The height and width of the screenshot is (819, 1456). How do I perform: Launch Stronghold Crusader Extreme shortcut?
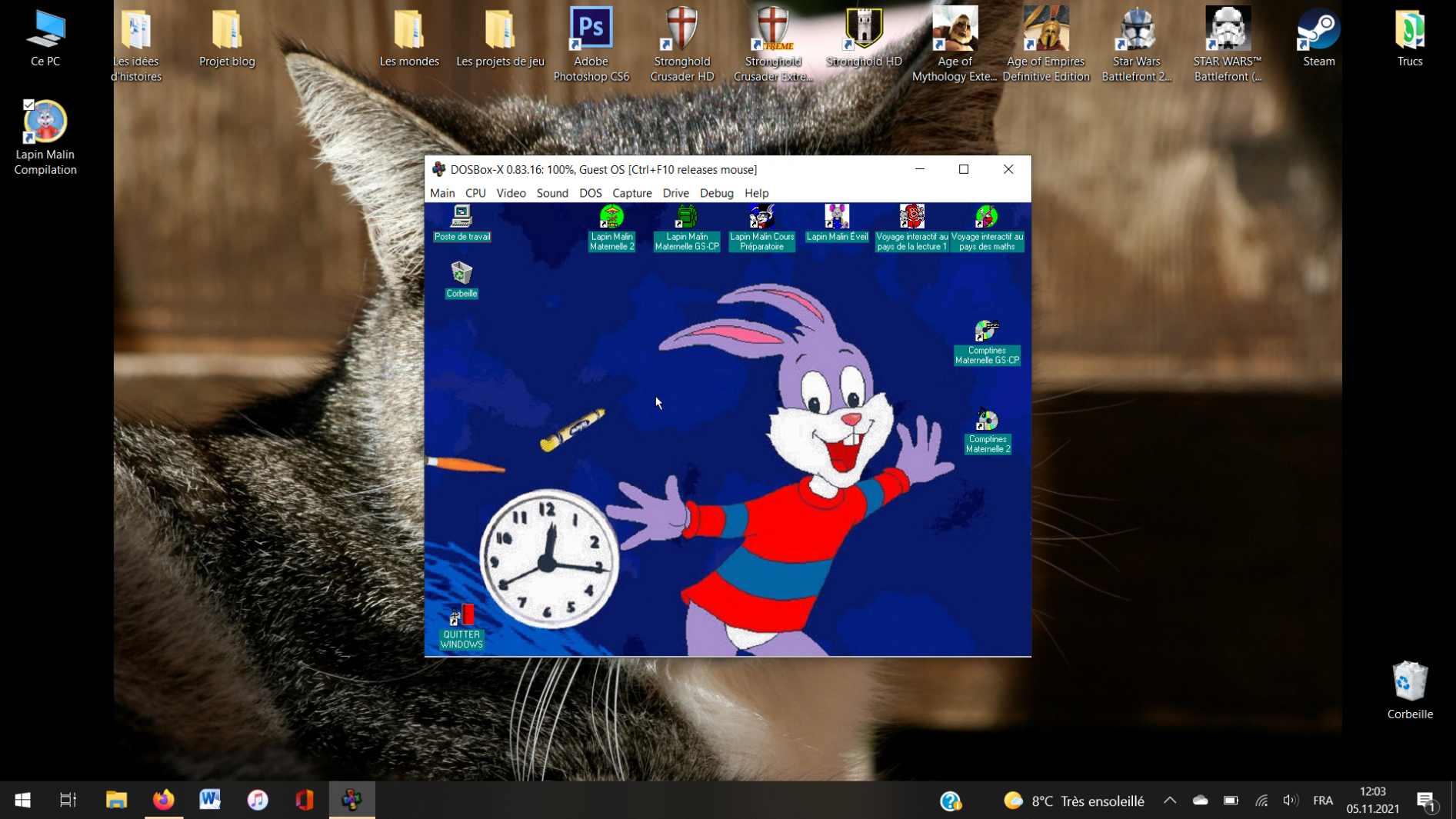(x=773, y=45)
